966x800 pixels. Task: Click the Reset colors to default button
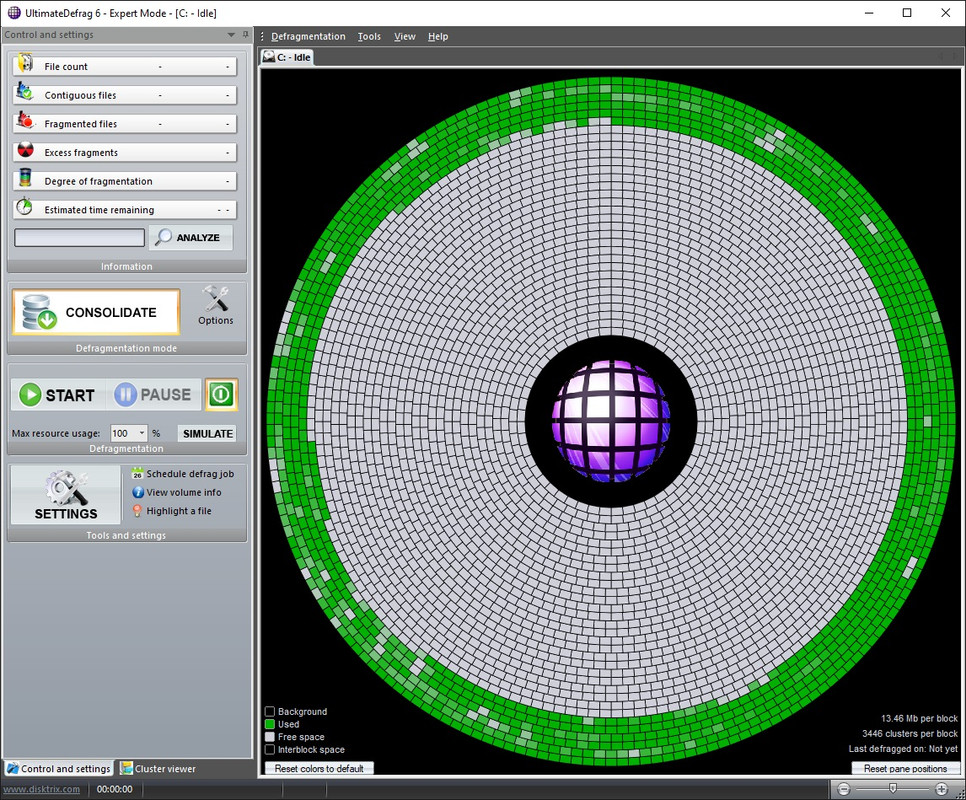coord(320,769)
